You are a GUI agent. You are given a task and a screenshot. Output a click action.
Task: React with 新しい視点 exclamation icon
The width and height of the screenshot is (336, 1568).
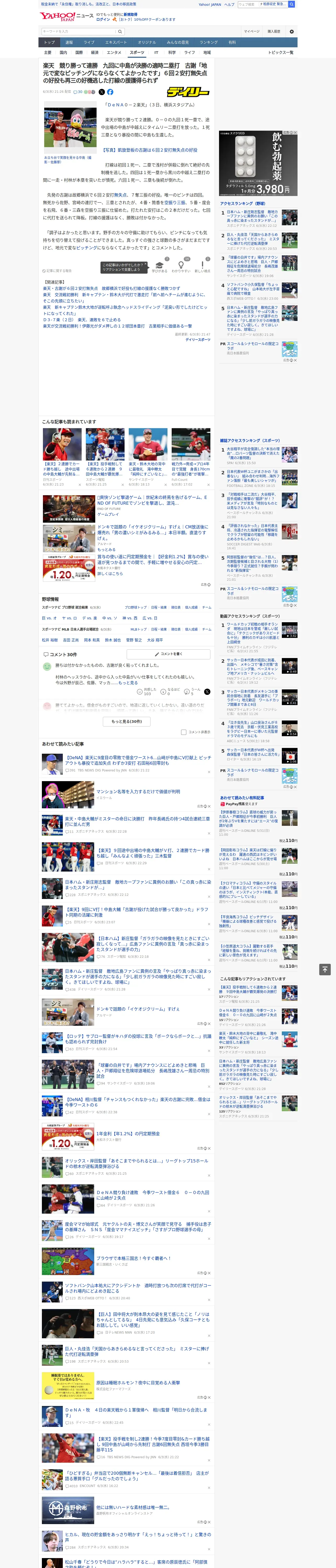tap(203, 265)
